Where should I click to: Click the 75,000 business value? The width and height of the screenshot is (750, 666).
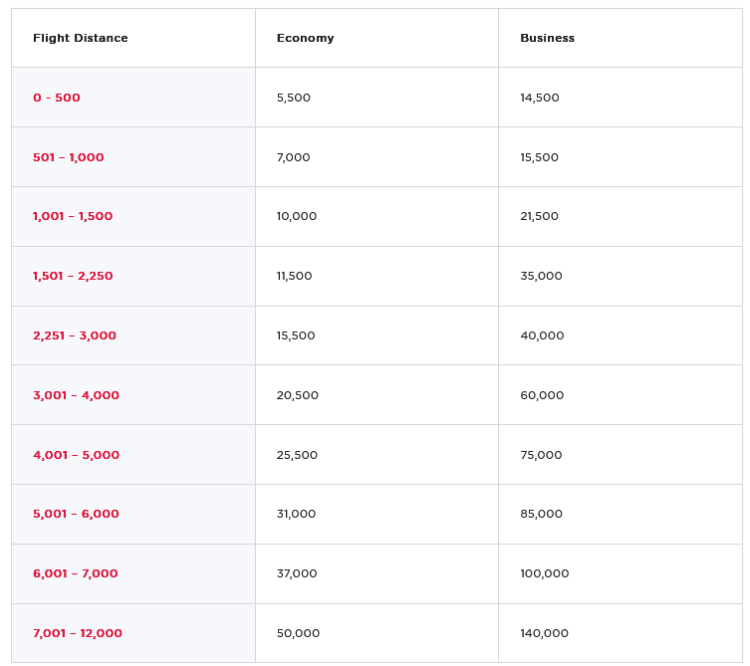point(541,455)
